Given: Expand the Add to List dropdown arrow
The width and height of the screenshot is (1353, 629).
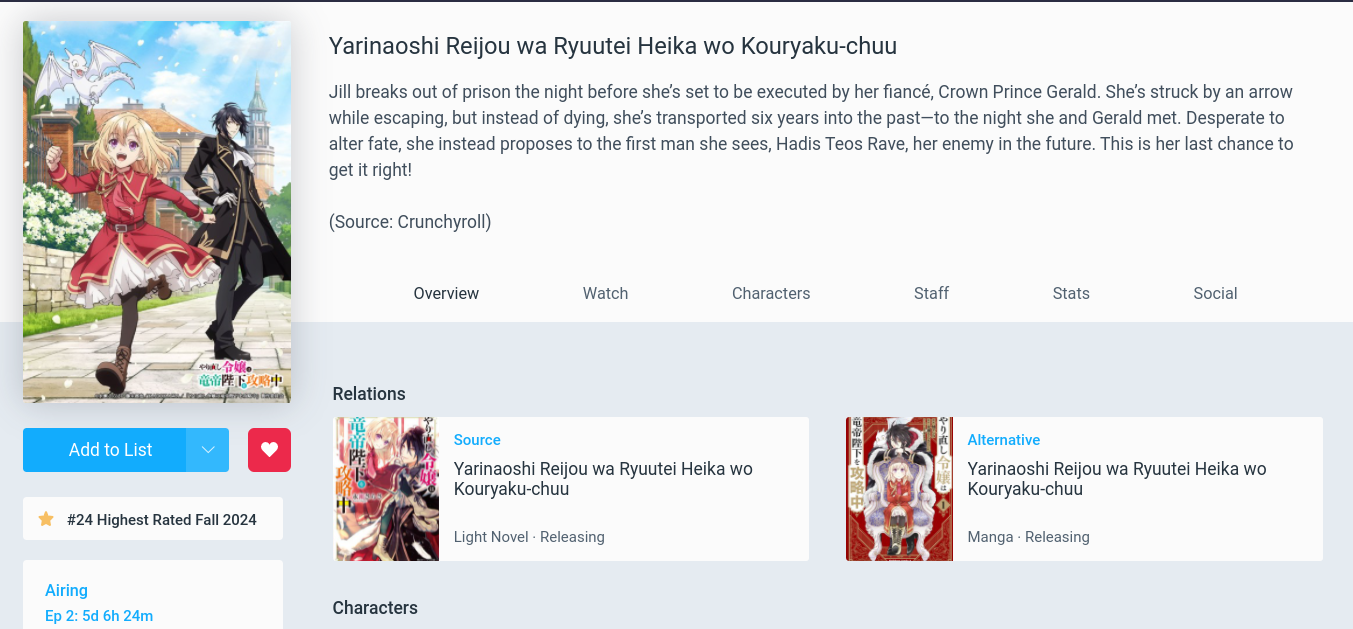Looking at the screenshot, I should (208, 450).
